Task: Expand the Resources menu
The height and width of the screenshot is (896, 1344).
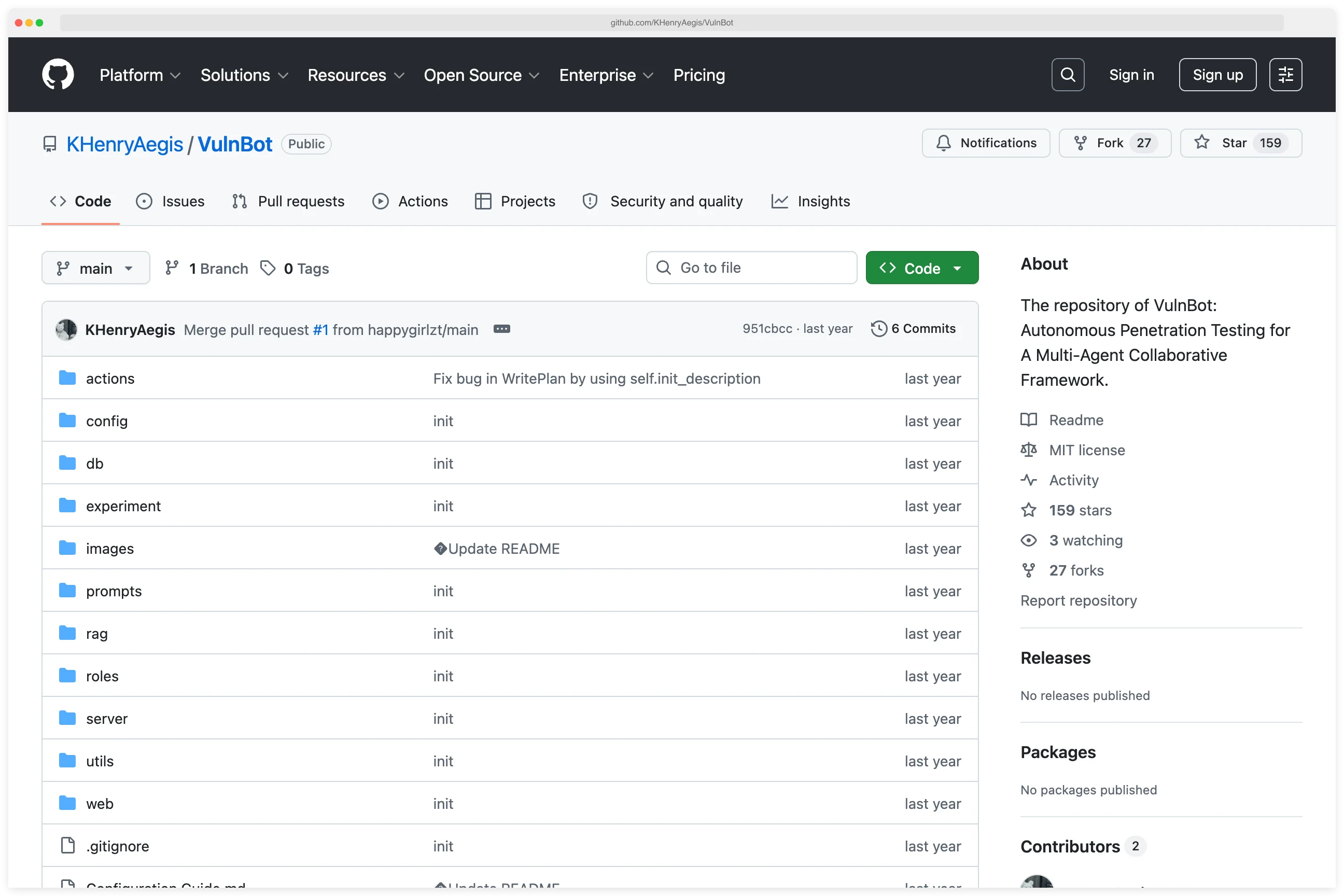Action: 356,75
